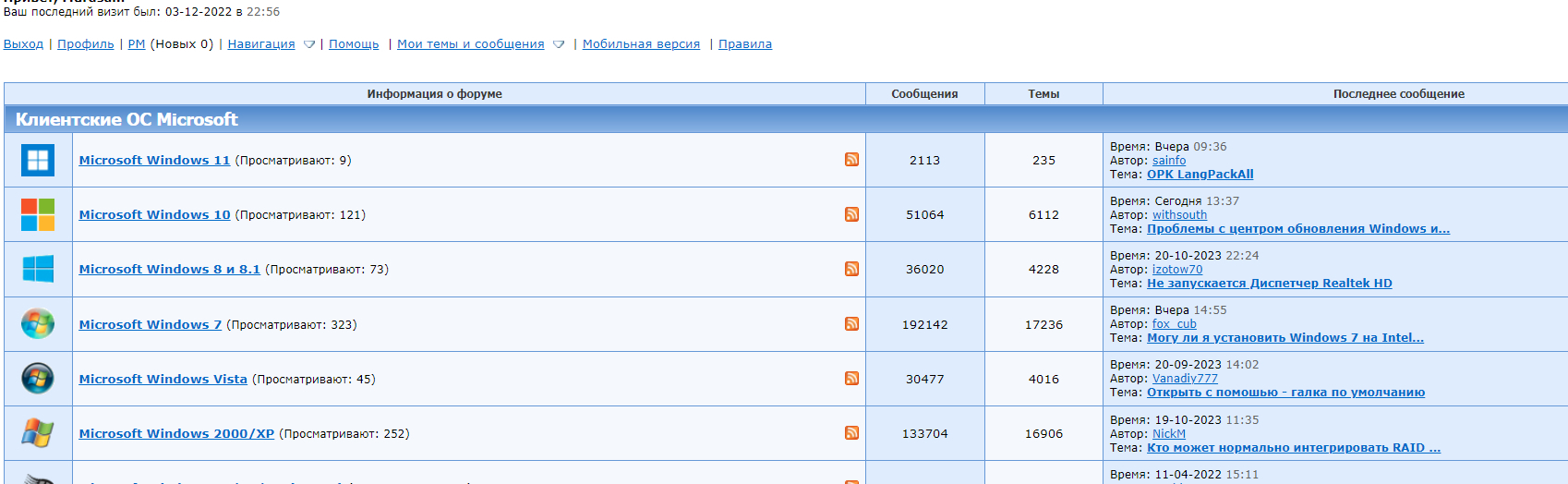The image size is (1568, 484).
Task: Open RSS feed for Microsoft Windows 7
Action: pos(851,323)
